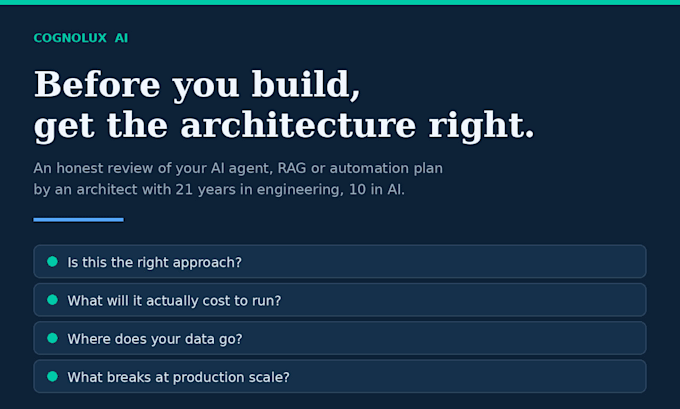
Task: Click the phrase "10 in AI." in the subtitle
Action: [376, 190]
